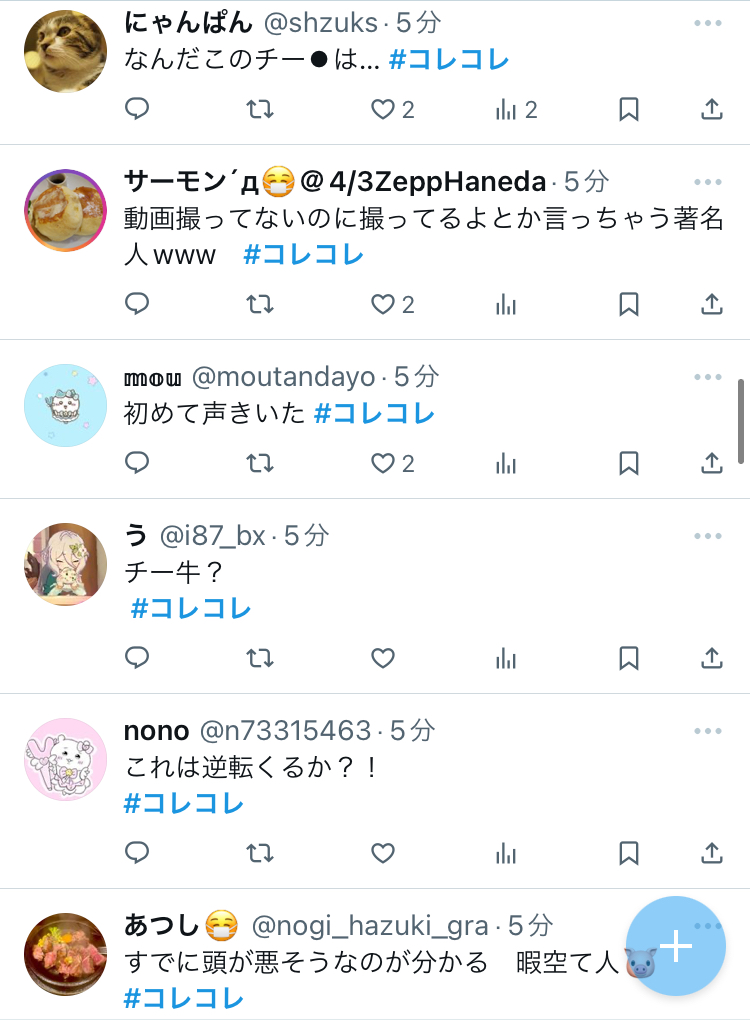Tap the compose new tweet button
Image resolution: width=750 pixels, height=1020 pixels.
(x=676, y=946)
